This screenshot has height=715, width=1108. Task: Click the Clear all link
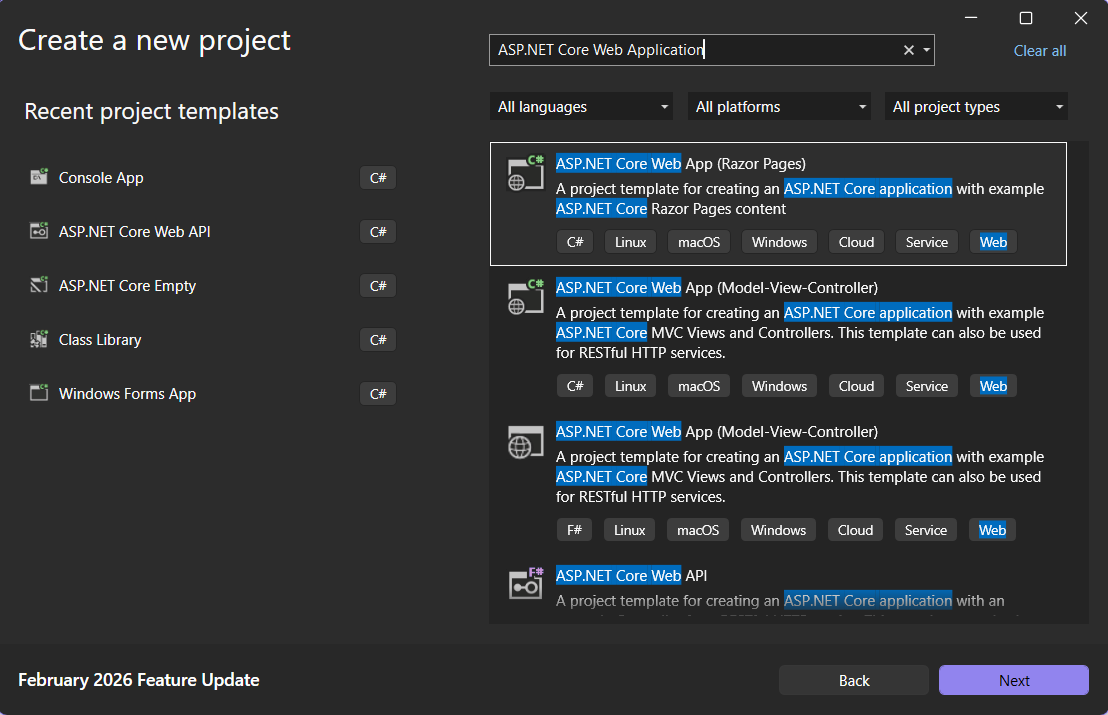[x=1040, y=51]
